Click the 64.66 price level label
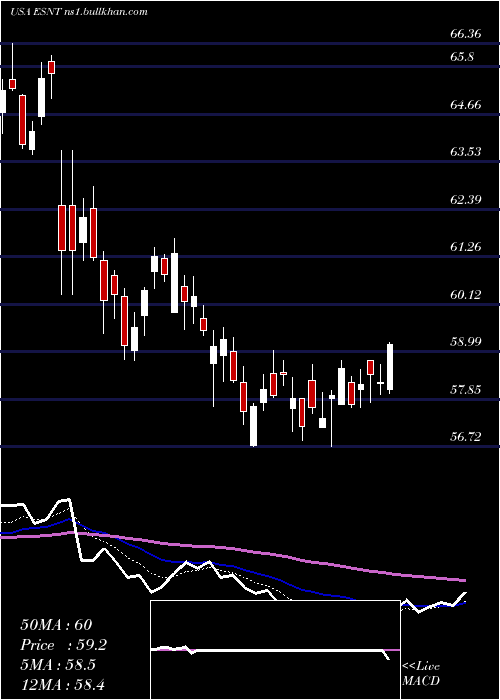 [x=466, y=105]
